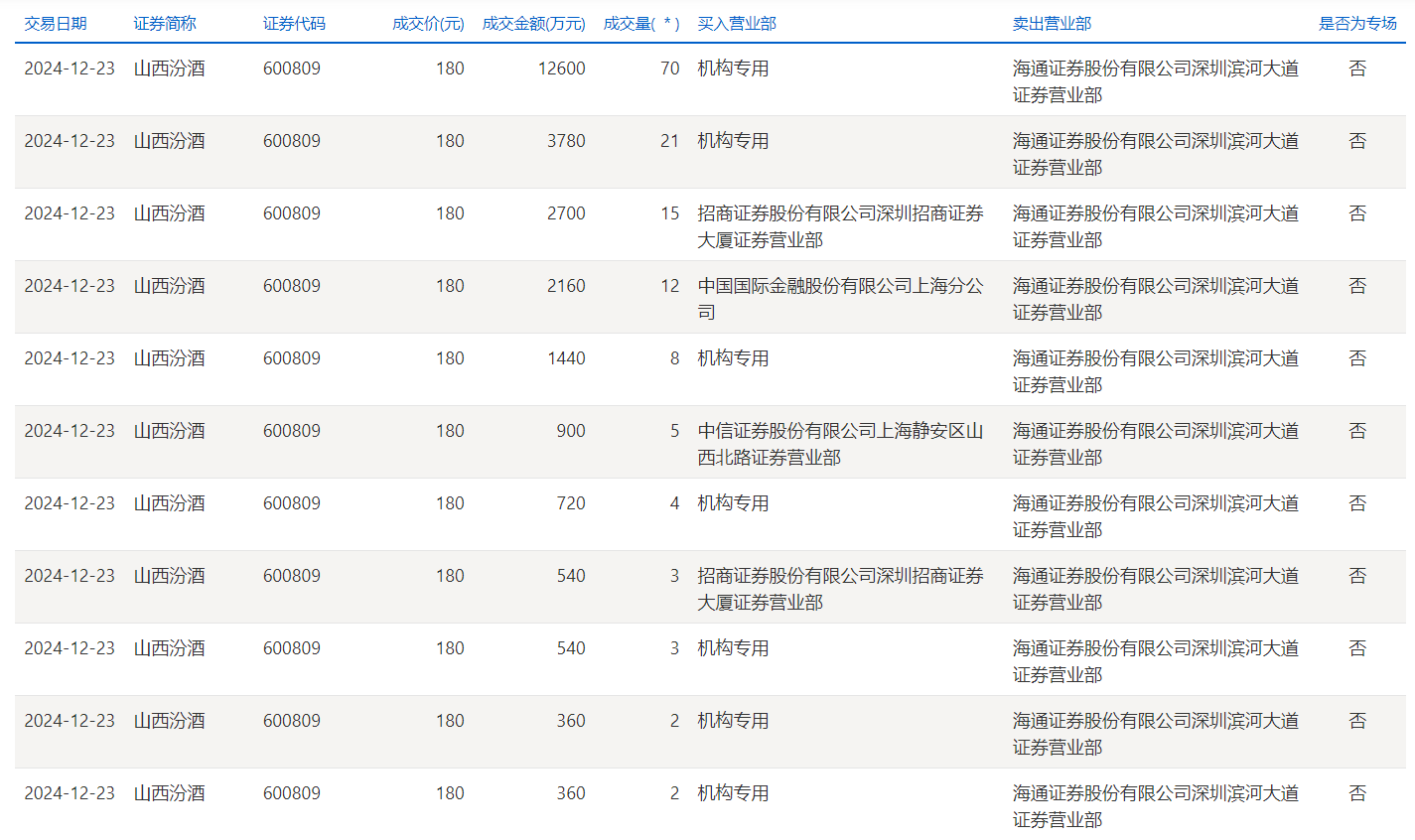Click volume 12 in the 2160 row
The image size is (1415, 840).
[x=670, y=286]
